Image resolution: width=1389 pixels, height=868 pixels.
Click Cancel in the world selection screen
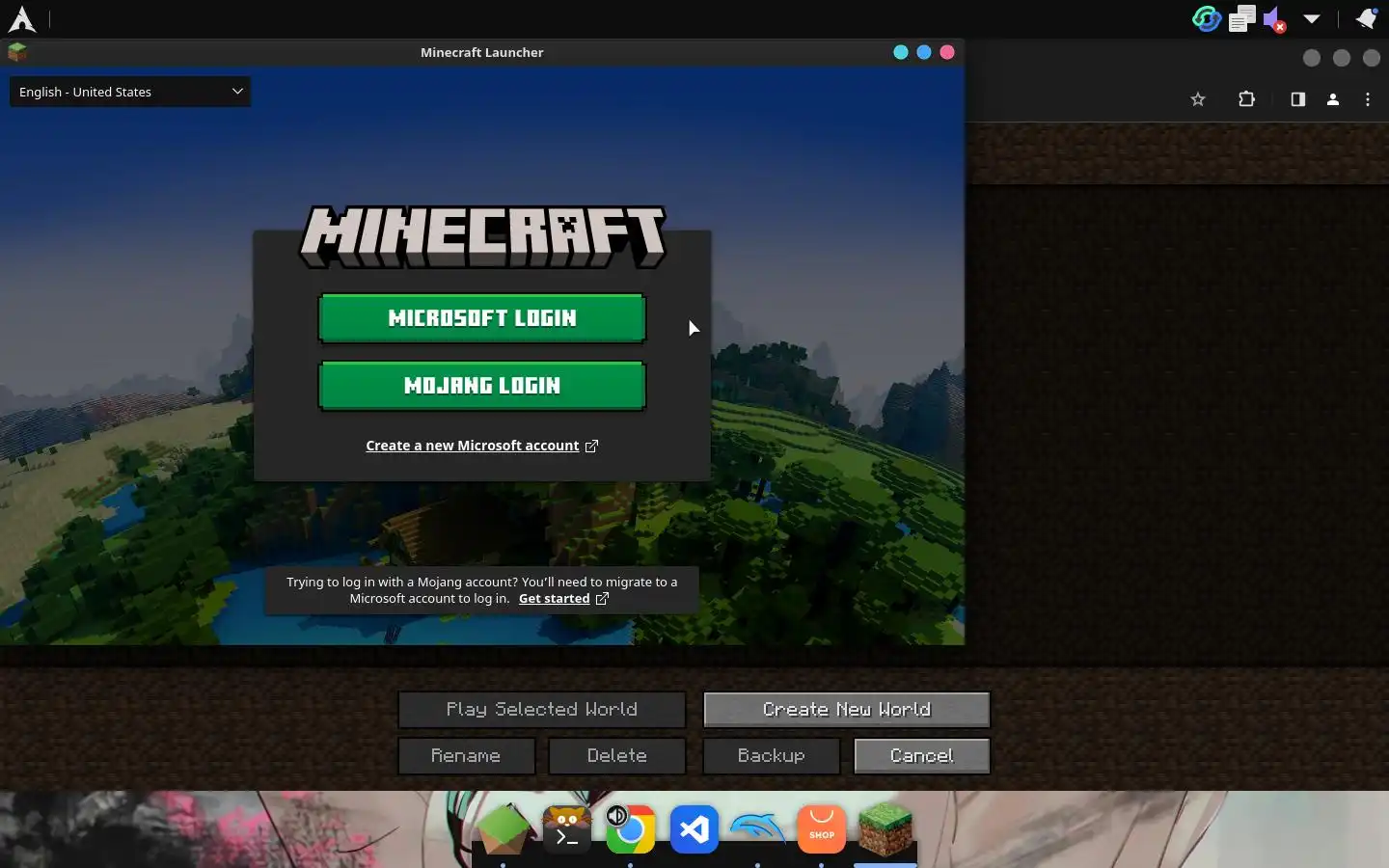click(922, 756)
